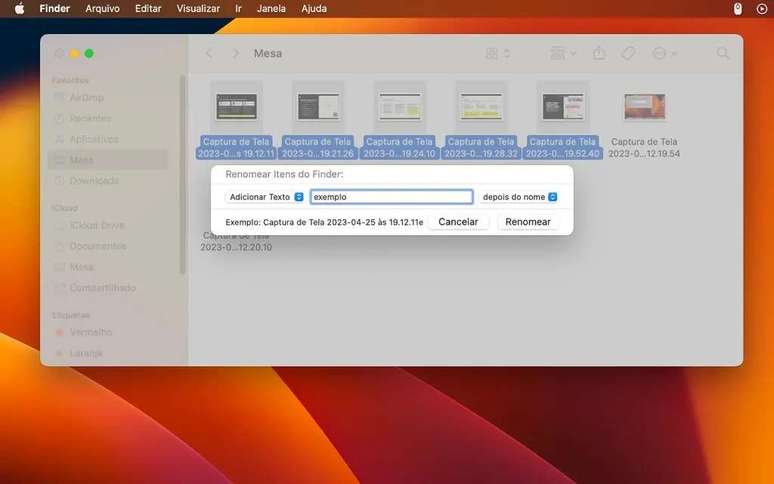Viewport: 774px width, 484px height.
Task: Open the Arquivo menu
Action: (x=102, y=8)
